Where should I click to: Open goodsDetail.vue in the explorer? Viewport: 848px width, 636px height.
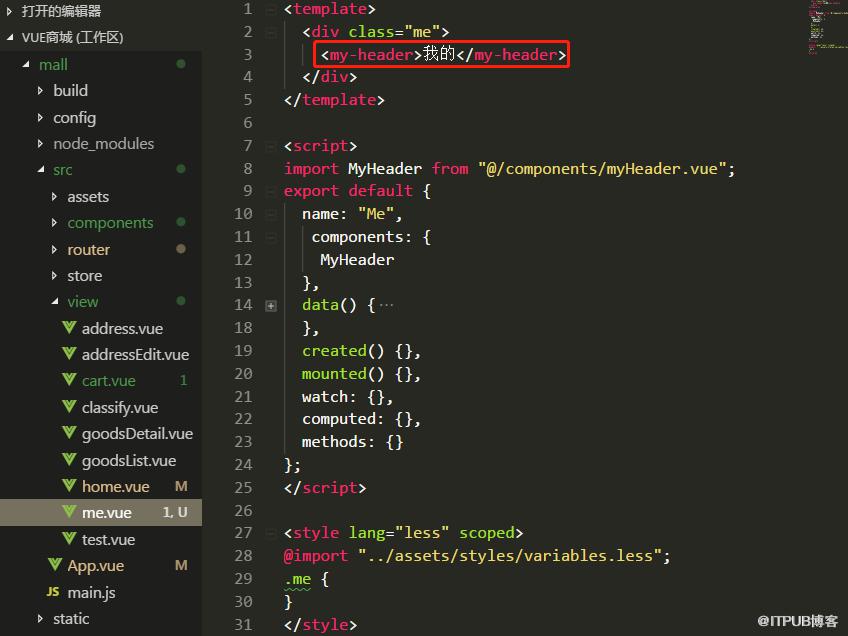tap(137, 434)
